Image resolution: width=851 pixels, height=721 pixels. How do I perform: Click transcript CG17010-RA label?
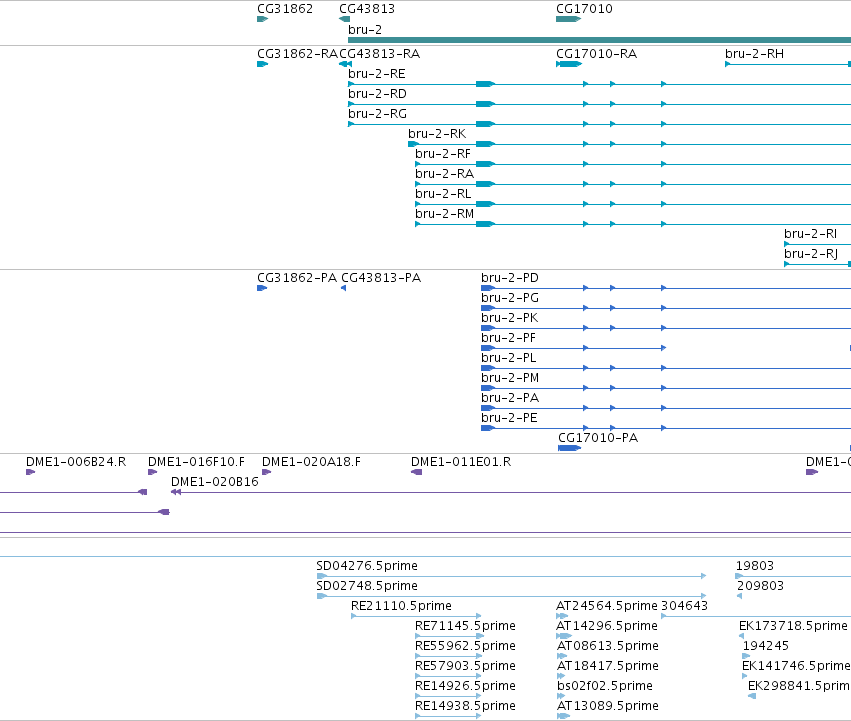pos(596,54)
